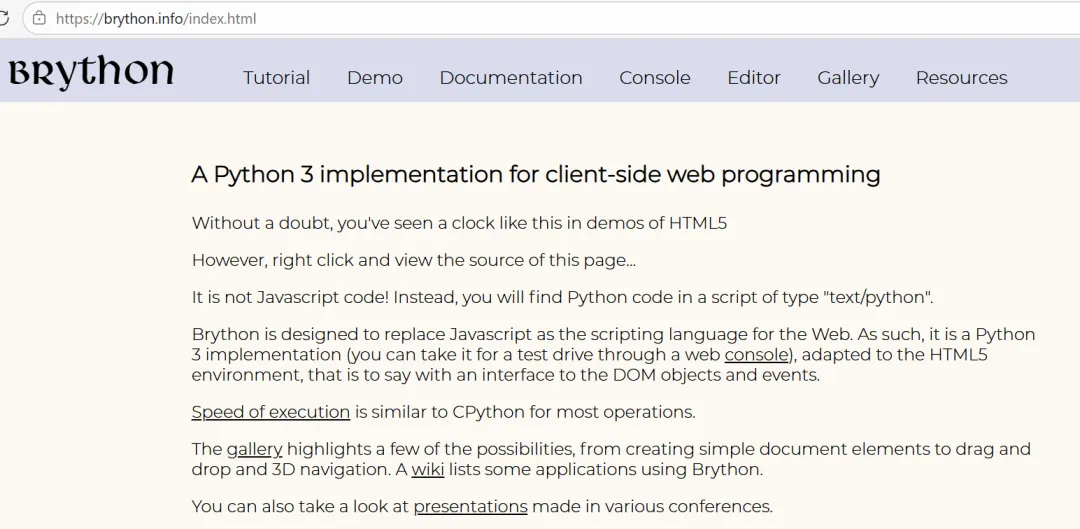Click the Brython logo
The width and height of the screenshot is (1080, 529).
(91, 73)
